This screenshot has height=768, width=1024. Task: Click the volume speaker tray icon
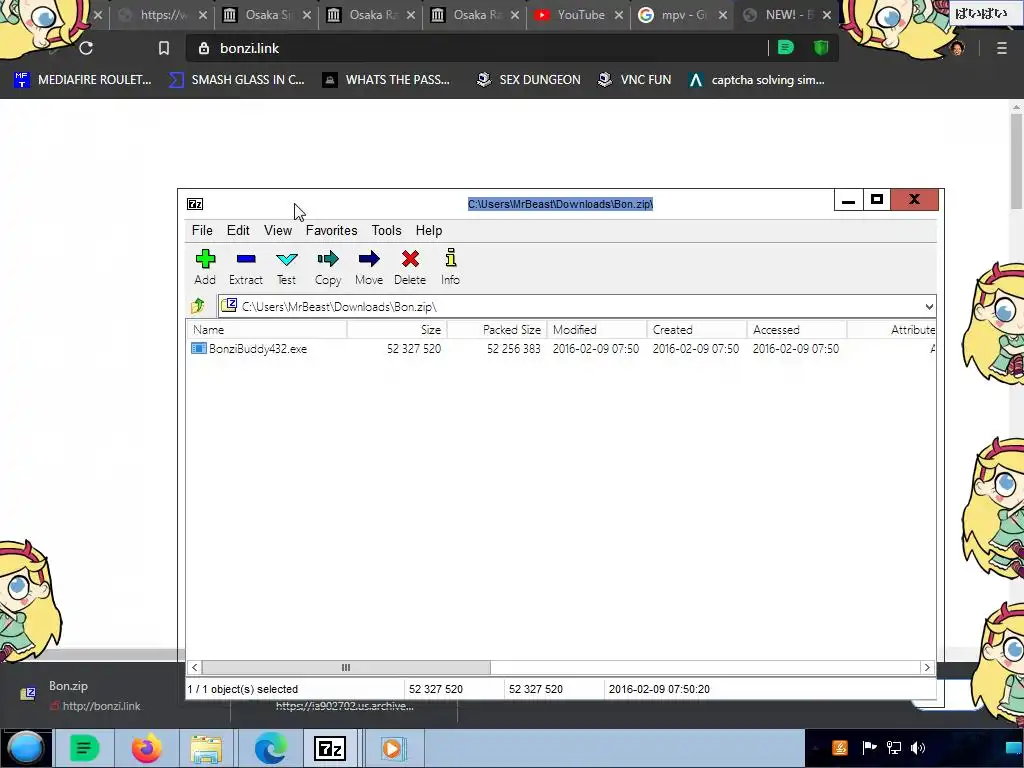(x=918, y=748)
